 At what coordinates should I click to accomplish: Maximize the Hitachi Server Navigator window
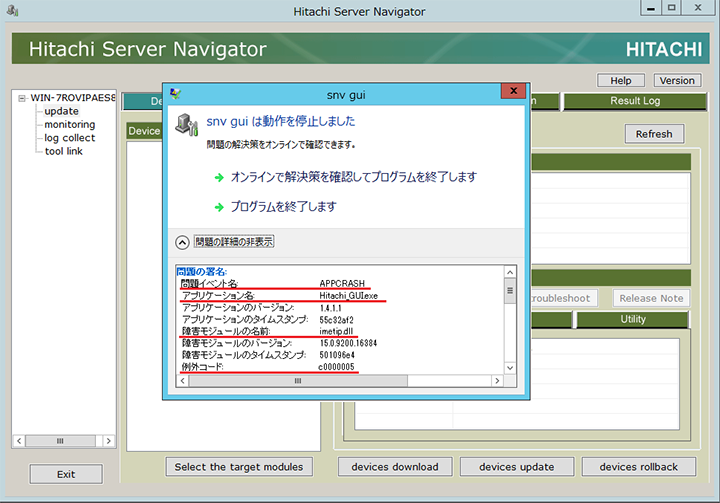tap(671, 8)
